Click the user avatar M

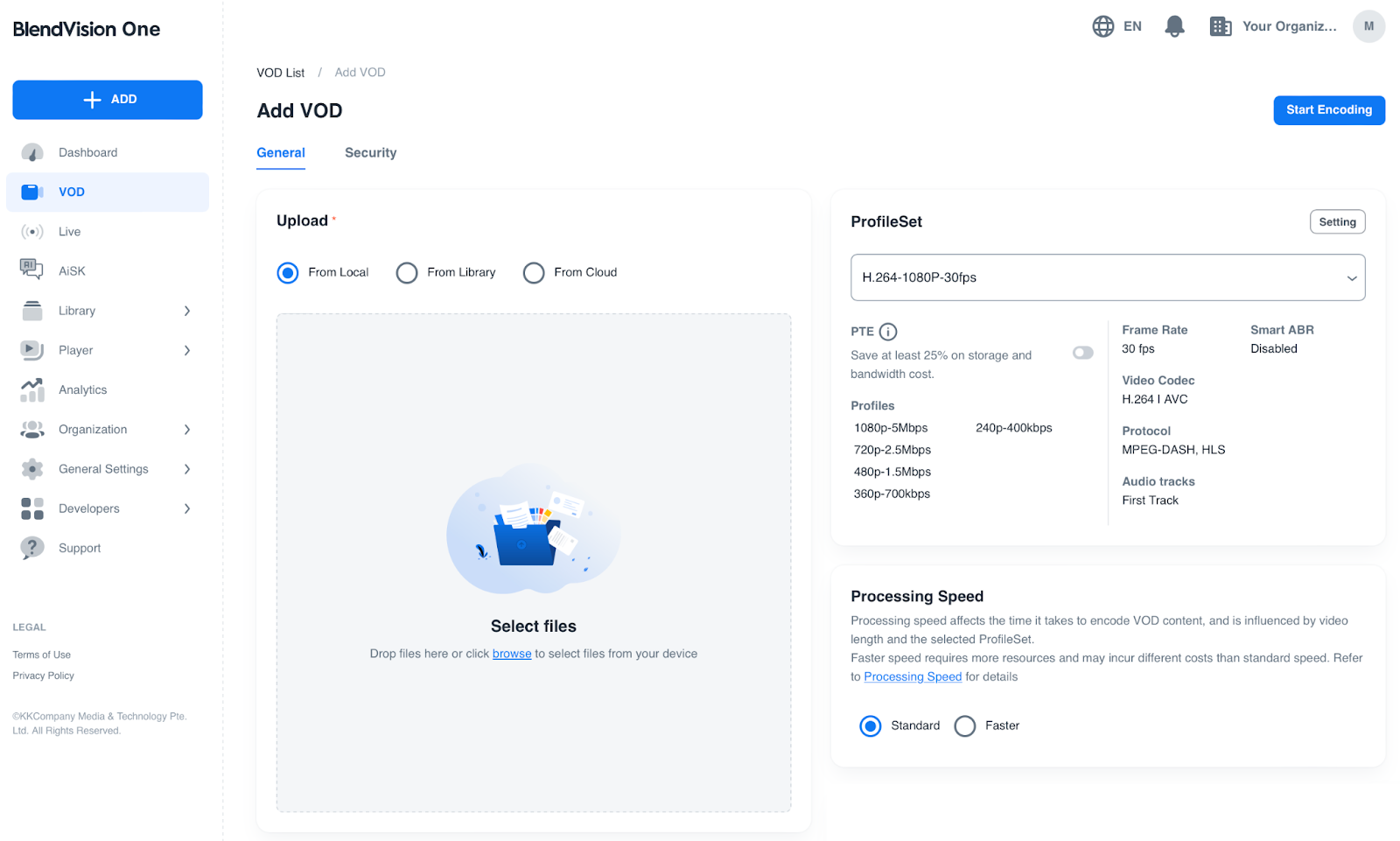coord(1368,26)
